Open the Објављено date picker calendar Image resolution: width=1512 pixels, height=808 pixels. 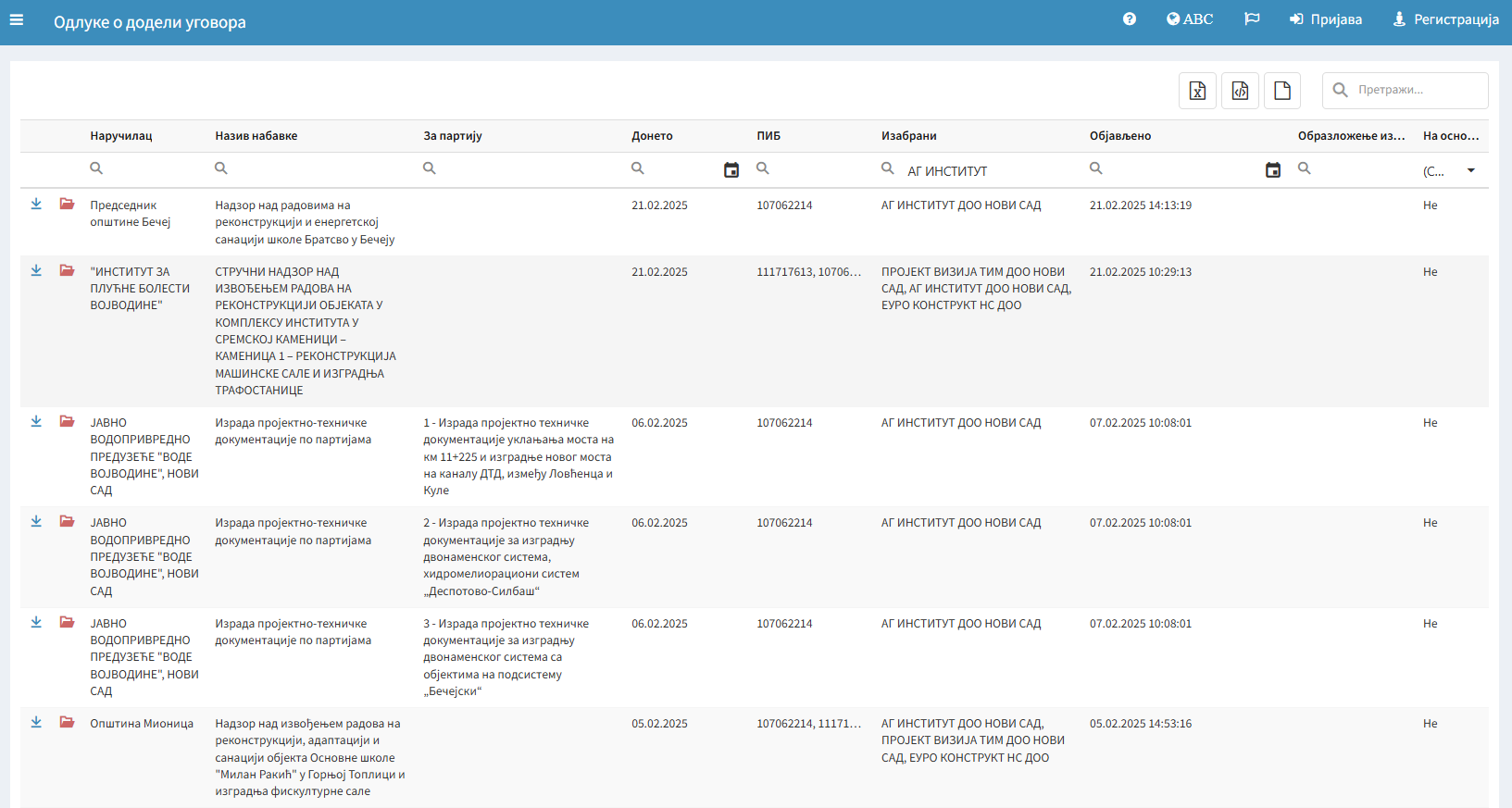pyautogui.click(x=1272, y=170)
